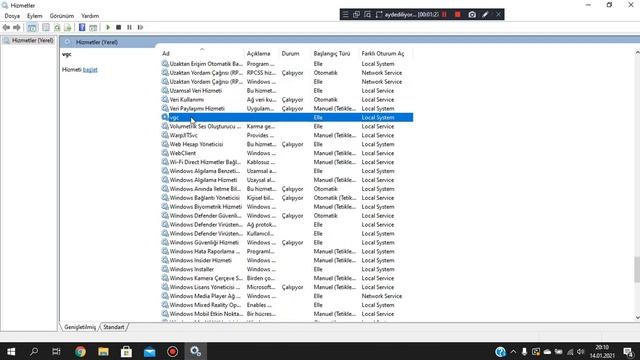Viewport: 640px width, 360px height.
Task: Select the Windows Biyometrik Hizmeti service
Action: tap(205, 207)
